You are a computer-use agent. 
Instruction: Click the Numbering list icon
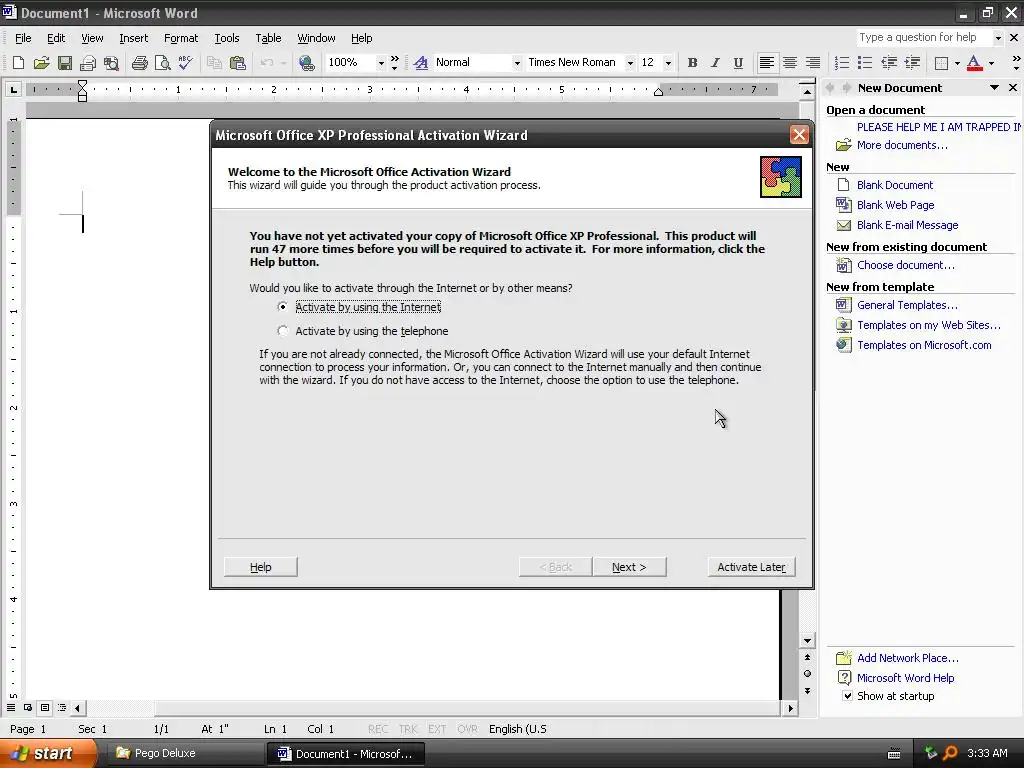[x=842, y=63]
